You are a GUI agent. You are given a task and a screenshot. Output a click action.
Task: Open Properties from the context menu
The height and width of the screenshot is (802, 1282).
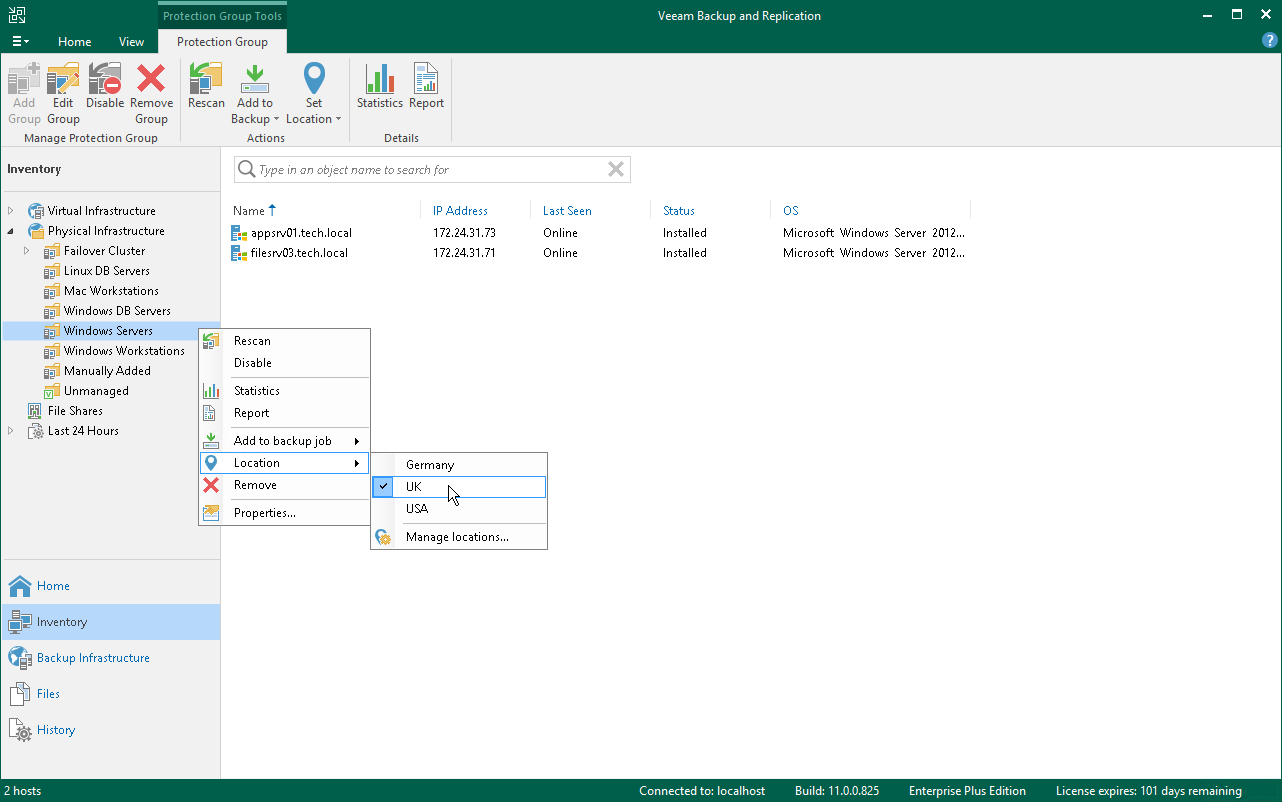tap(285, 513)
